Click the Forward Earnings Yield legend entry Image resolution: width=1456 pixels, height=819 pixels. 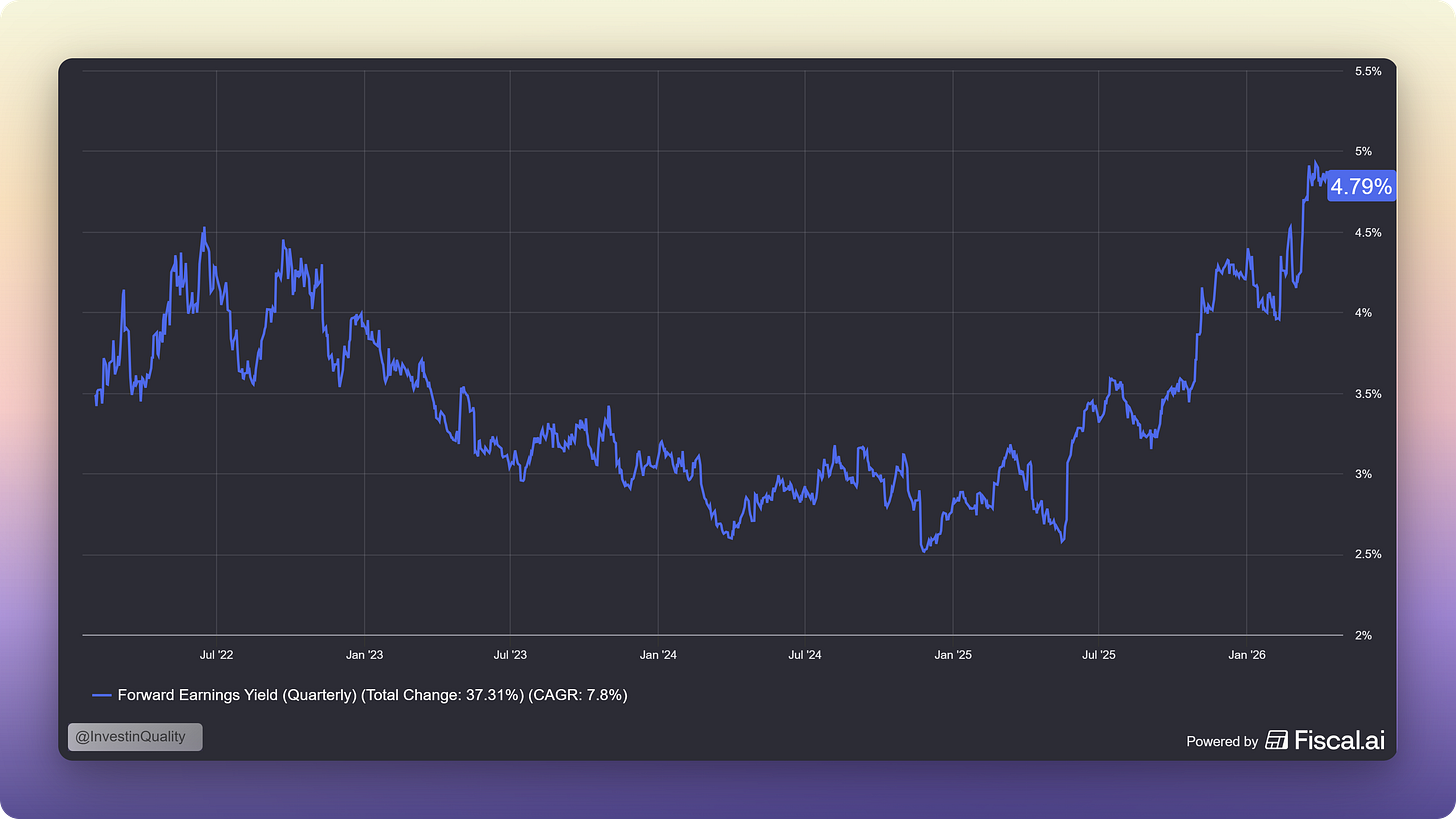[x=360, y=695]
